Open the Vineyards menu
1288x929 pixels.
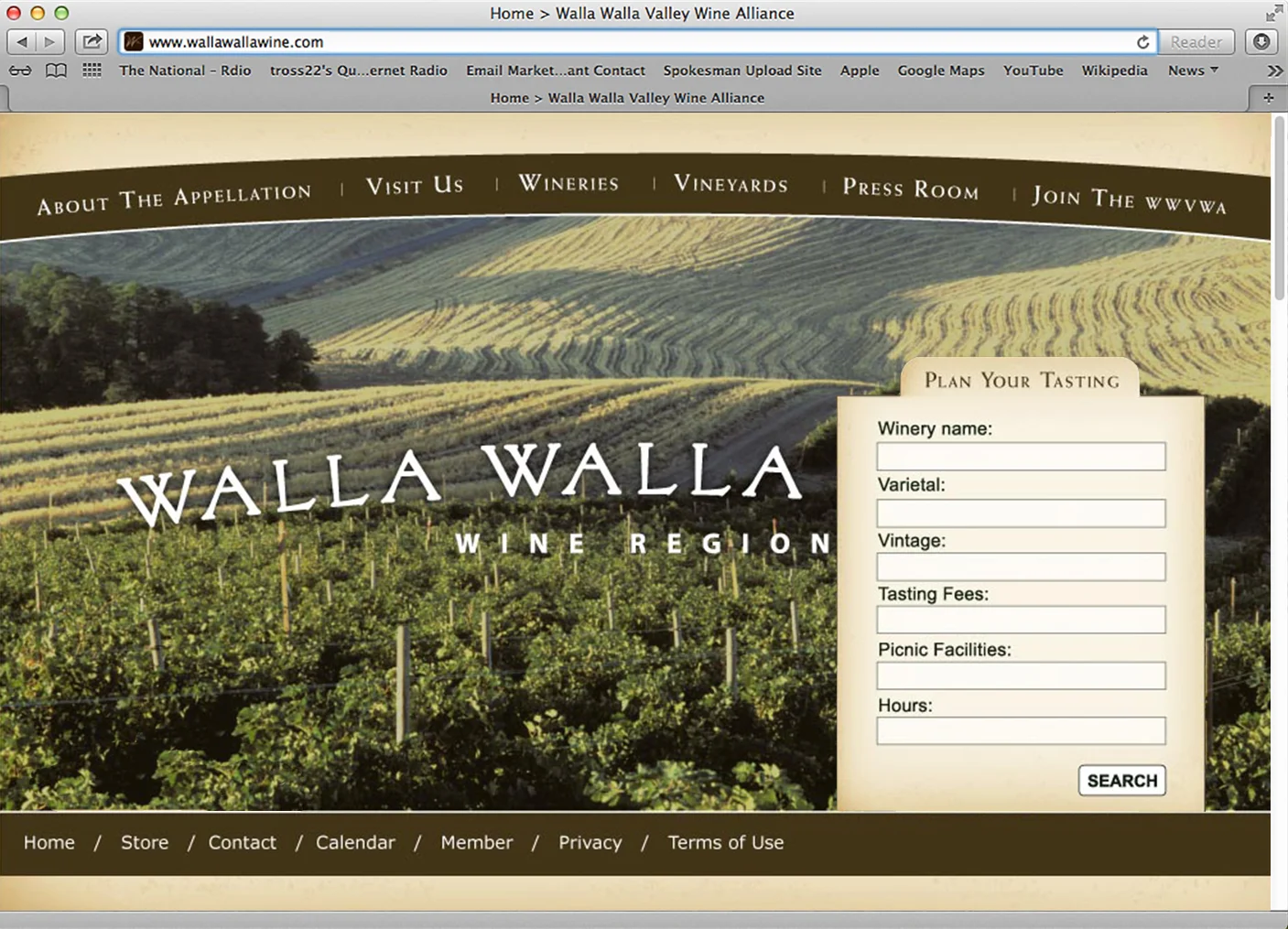coord(731,184)
